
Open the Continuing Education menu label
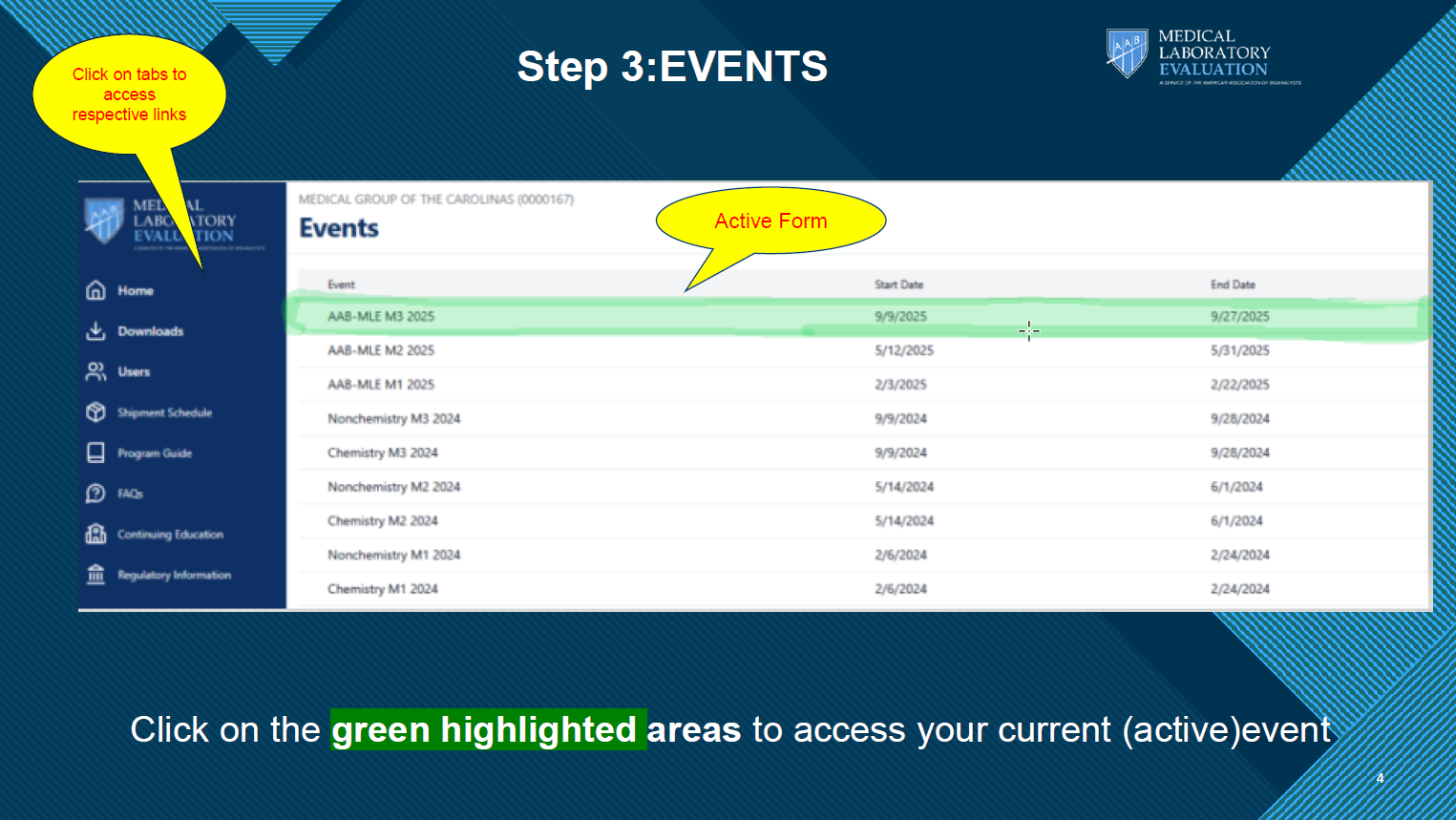[171, 535]
